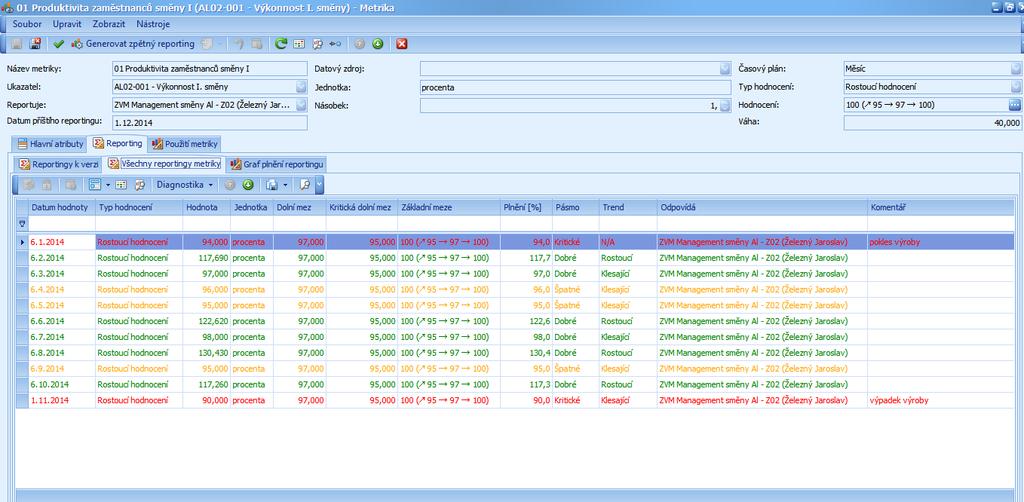Click the link arrow icon beside the top find icon

click(335, 44)
